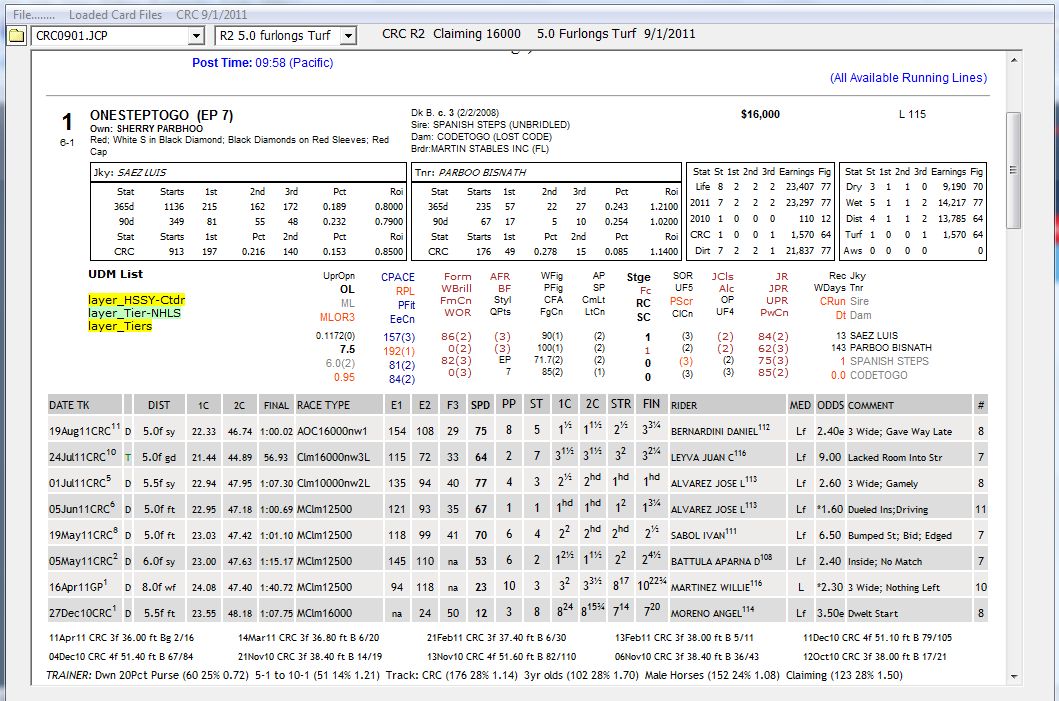Viewport: 1059px width, 701px height.
Task: Select the 19Aug11CRC race date row
Action: 84,430
